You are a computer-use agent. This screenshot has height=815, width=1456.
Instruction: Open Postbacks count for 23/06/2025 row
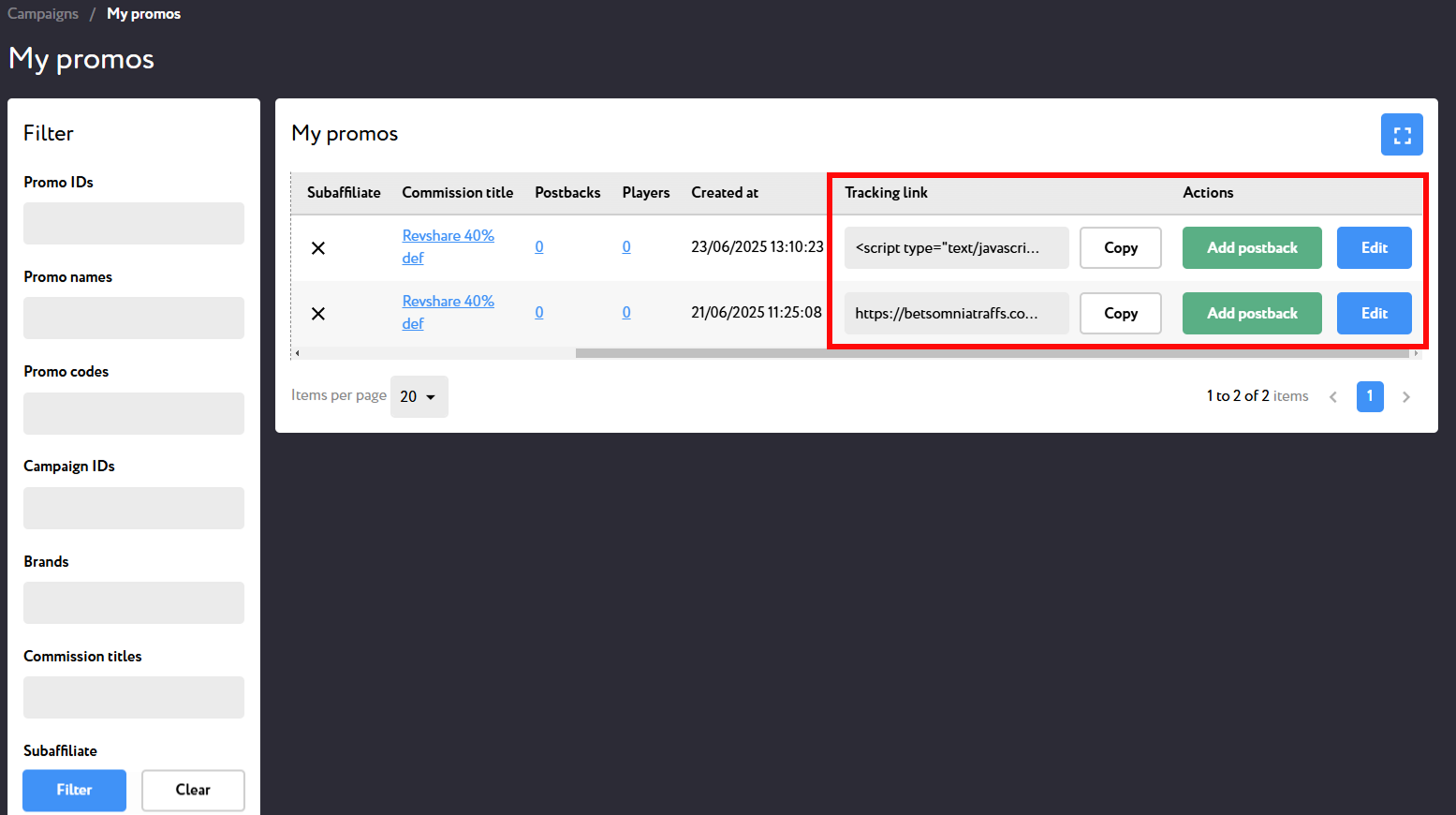(x=539, y=246)
